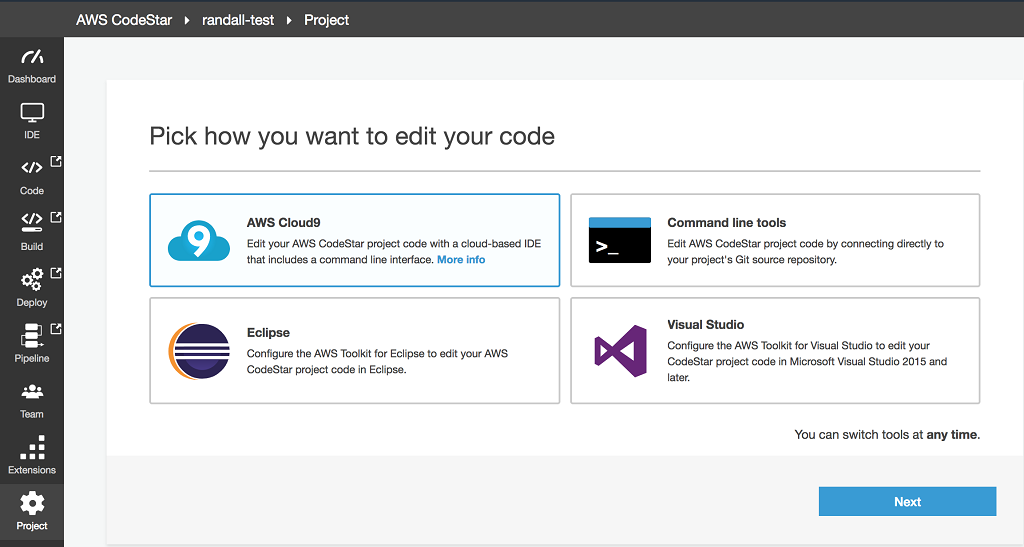
Task: Open the Deploy gears icon
Action: point(31,279)
